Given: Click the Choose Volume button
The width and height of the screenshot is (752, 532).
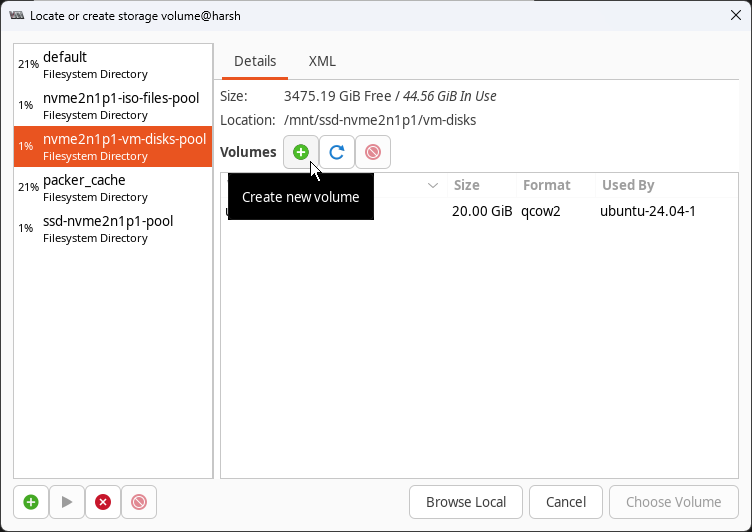Looking at the screenshot, I should point(674,502).
